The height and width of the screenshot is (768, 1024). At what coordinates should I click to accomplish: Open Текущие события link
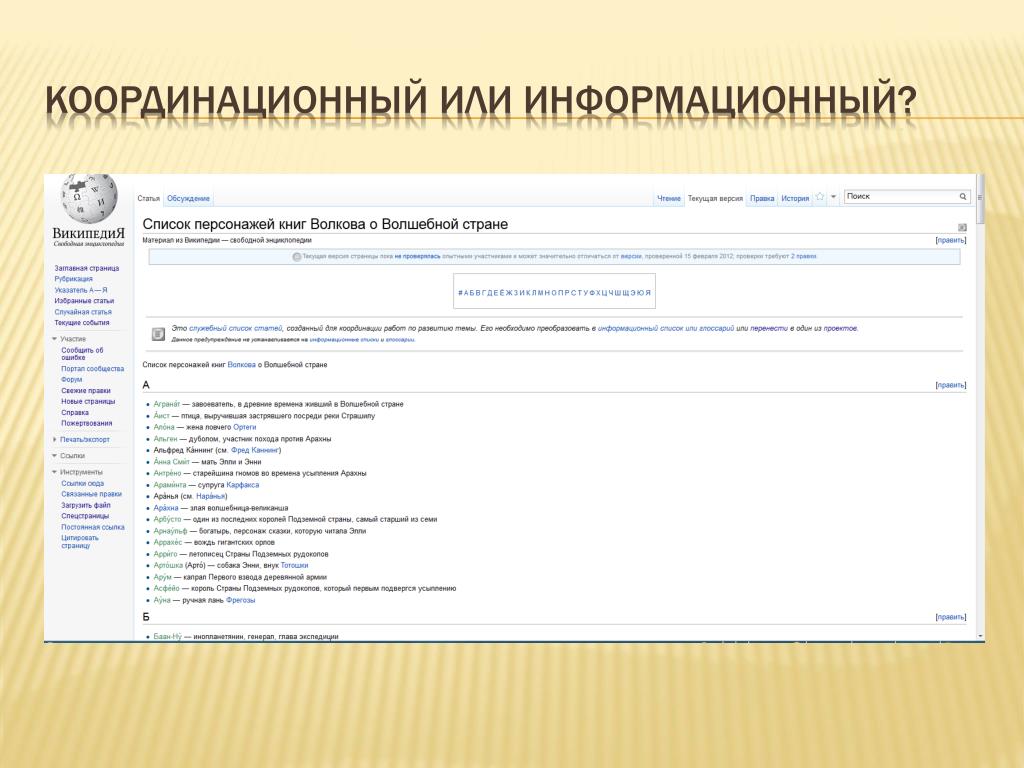[82, 323]
